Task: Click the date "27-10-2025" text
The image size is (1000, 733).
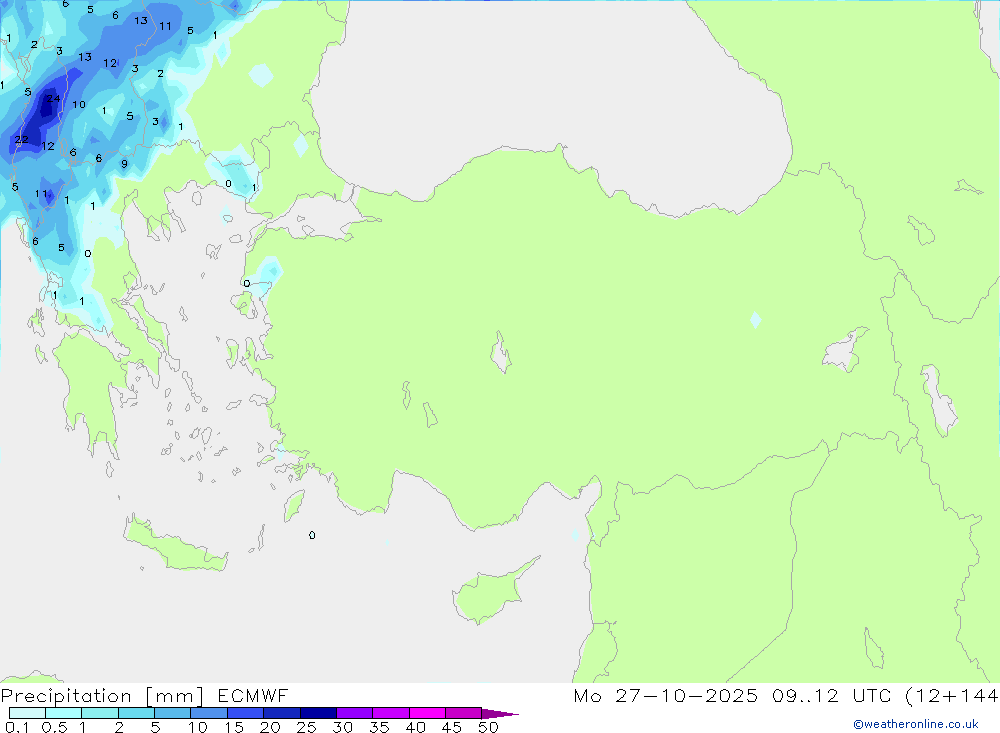Action: [686, 695]
